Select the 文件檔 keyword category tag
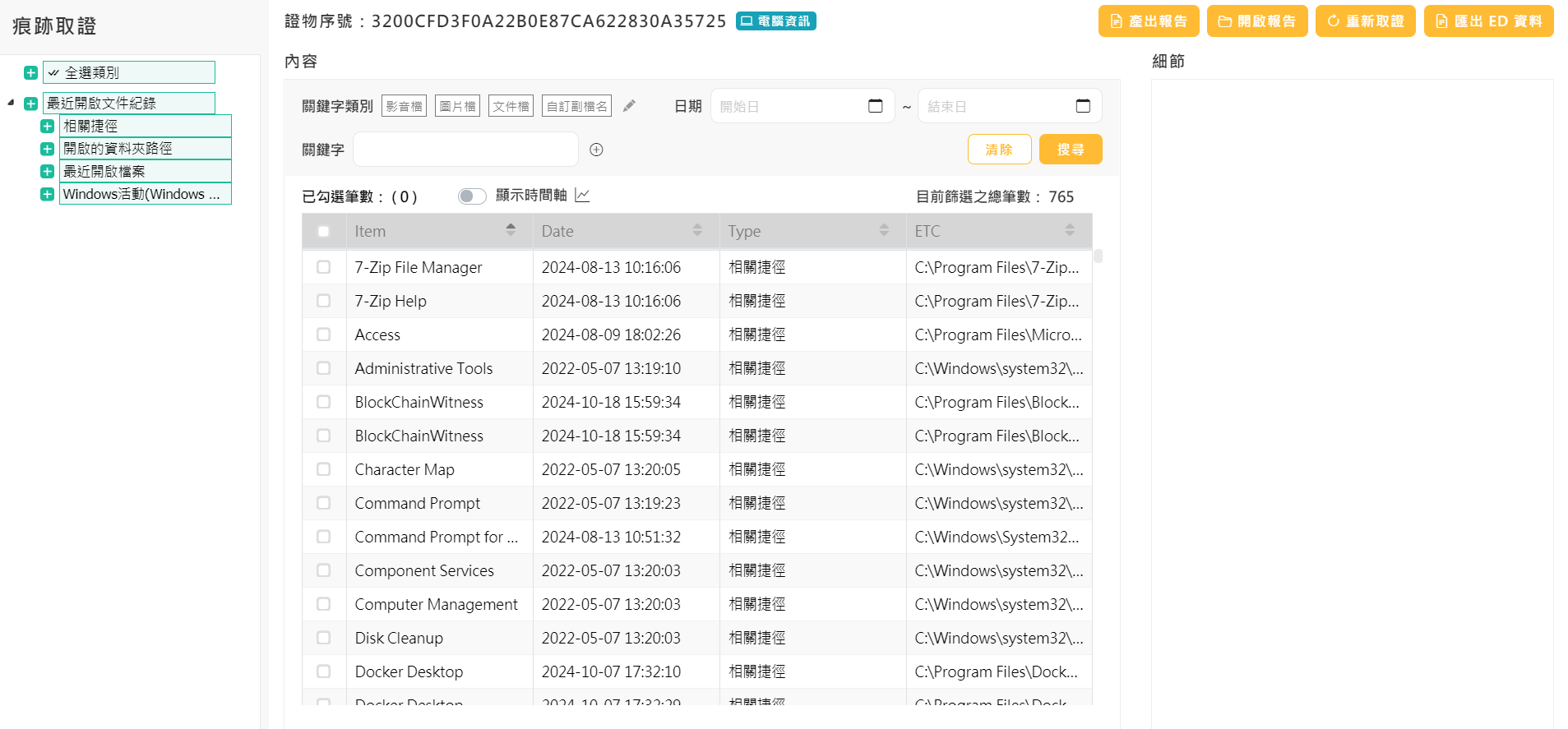The width and height of the screenshot is (1568, 729). 511,106
